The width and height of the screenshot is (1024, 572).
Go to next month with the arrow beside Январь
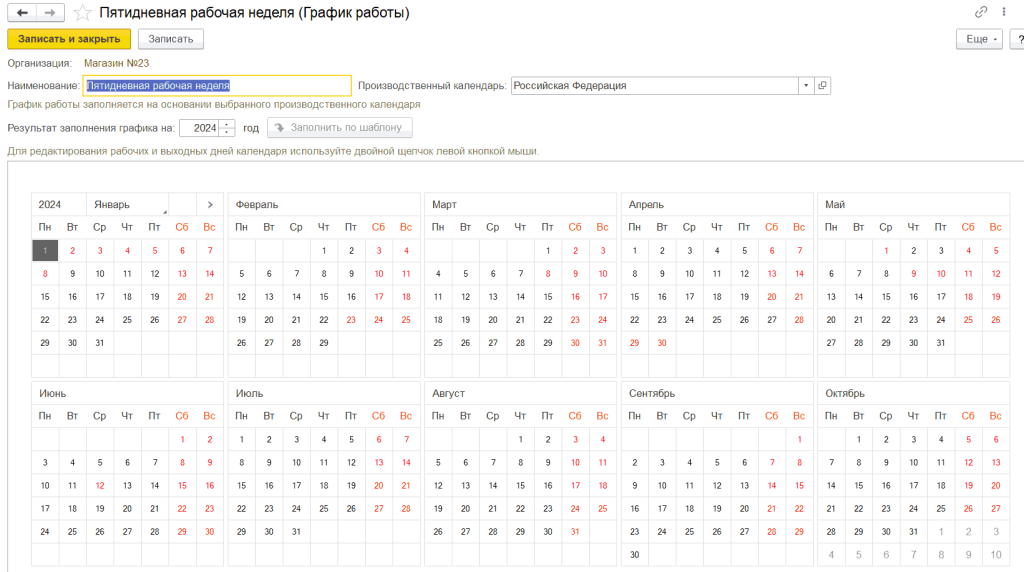pyautogui.click(x=210, y=204)
